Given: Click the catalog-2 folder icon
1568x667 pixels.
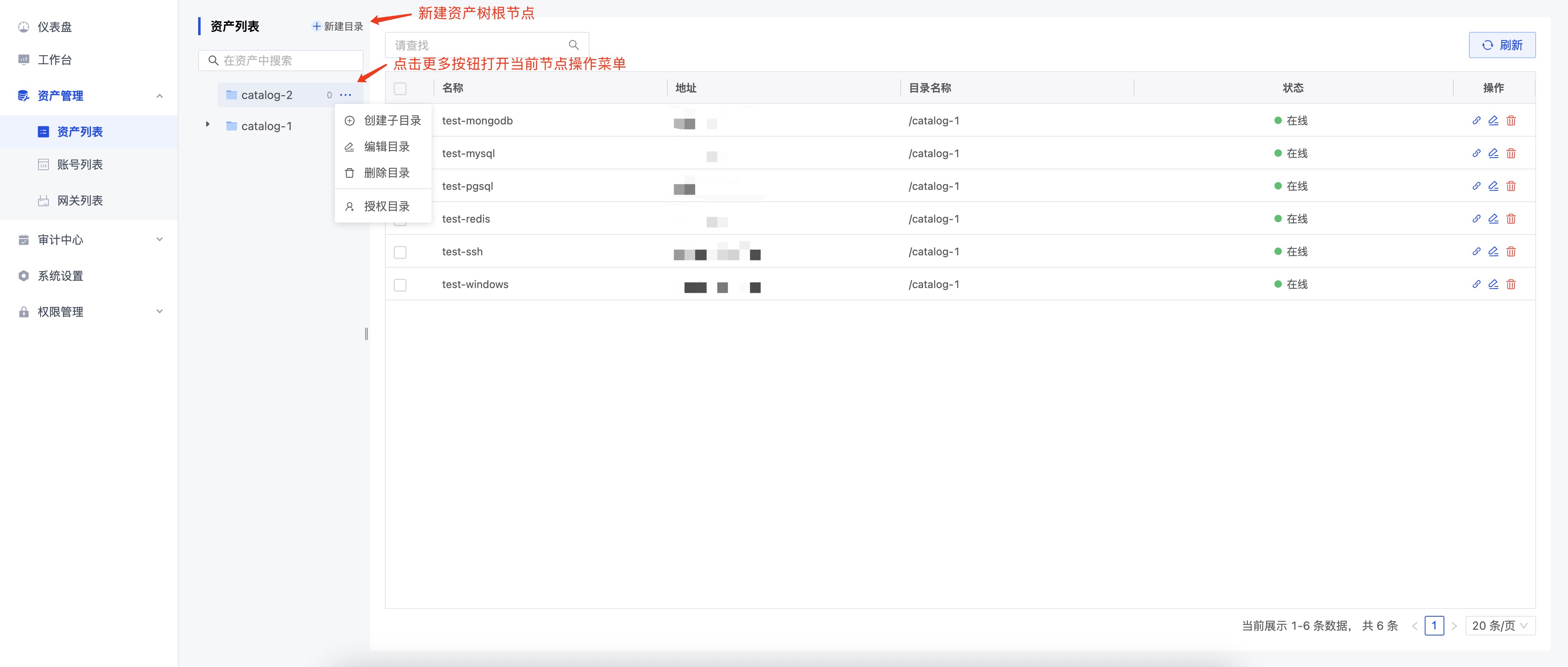Looking at the screenshot, I should tap(231, 95).
